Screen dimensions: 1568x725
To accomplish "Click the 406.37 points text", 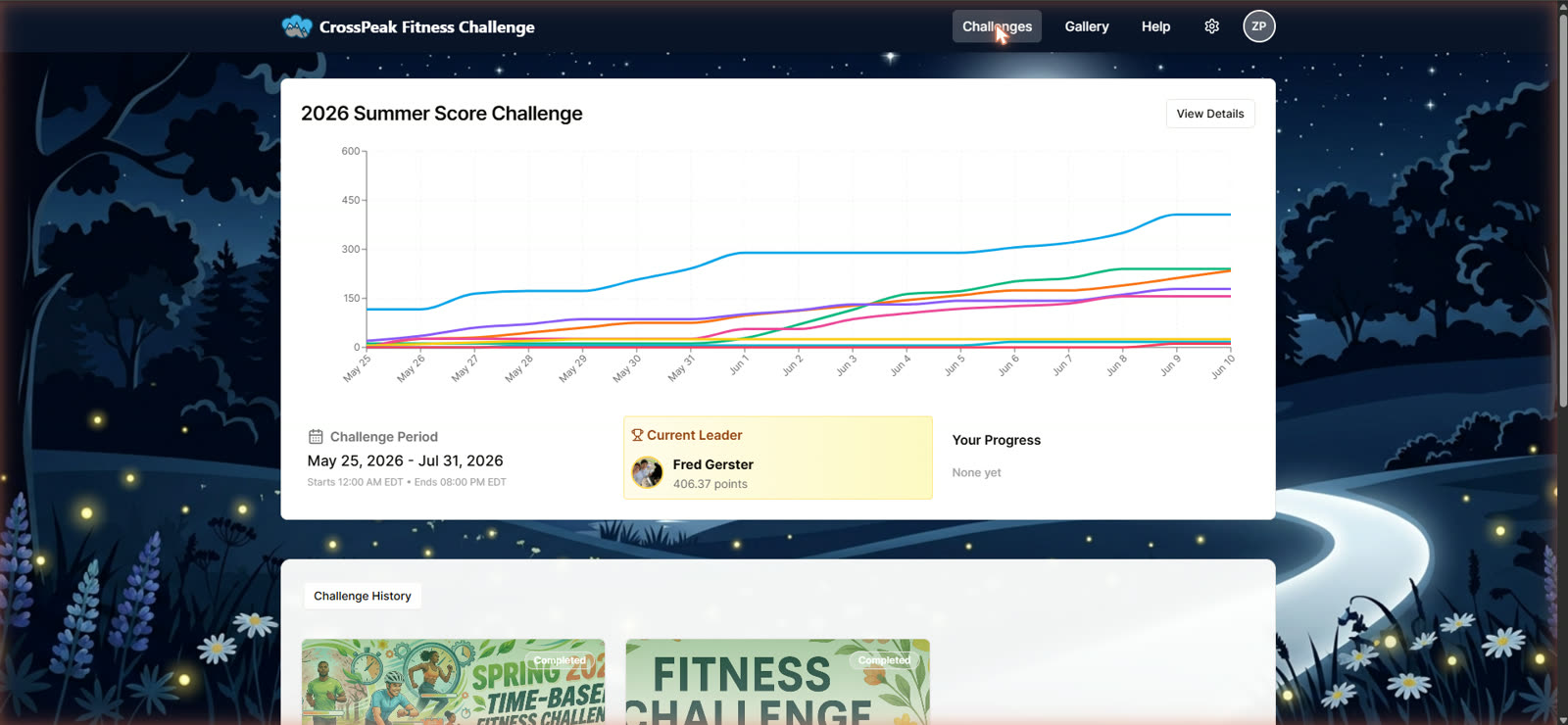I will (710, 484).
